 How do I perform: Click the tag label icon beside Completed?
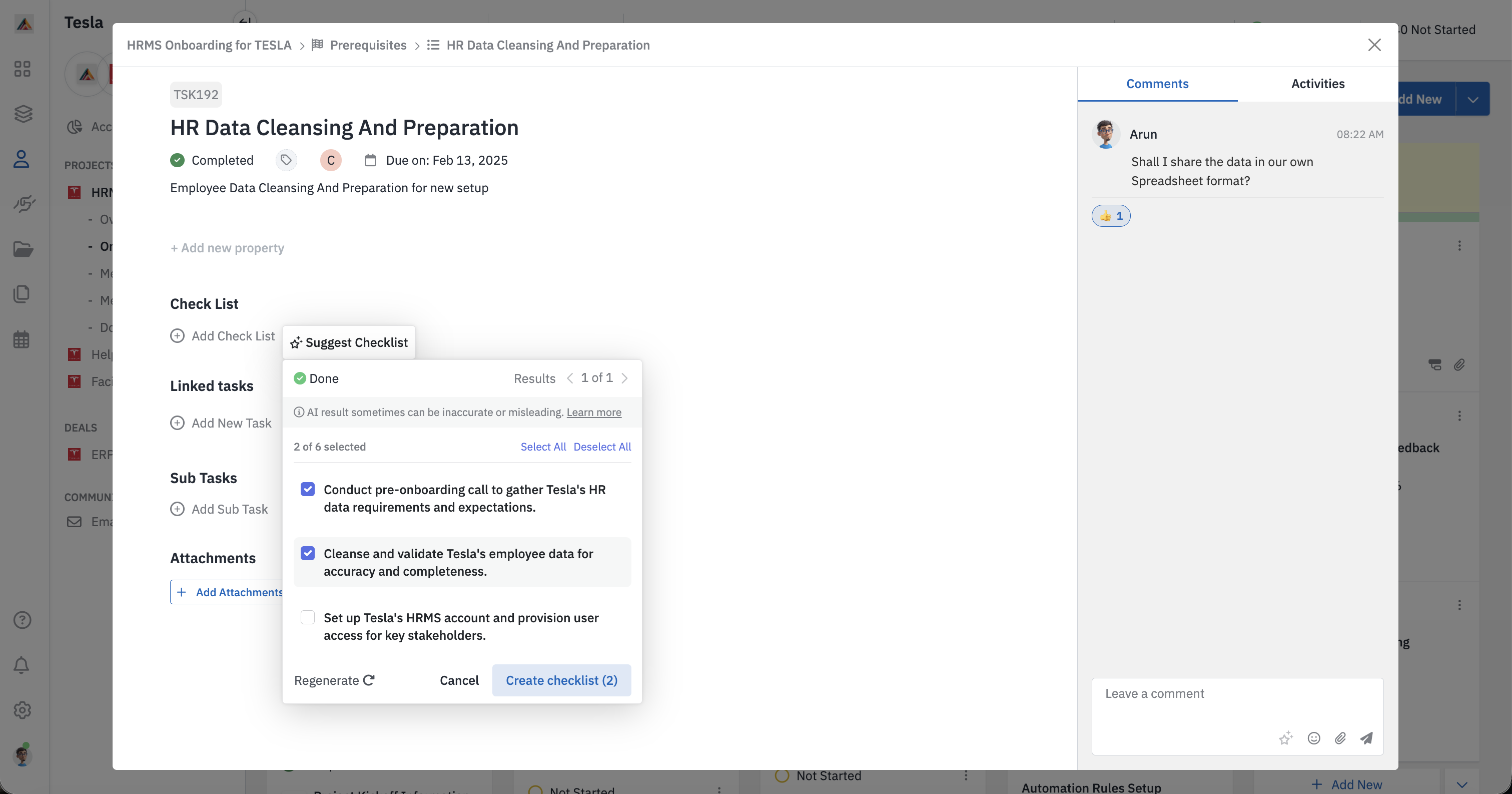[x=286, y=160]
